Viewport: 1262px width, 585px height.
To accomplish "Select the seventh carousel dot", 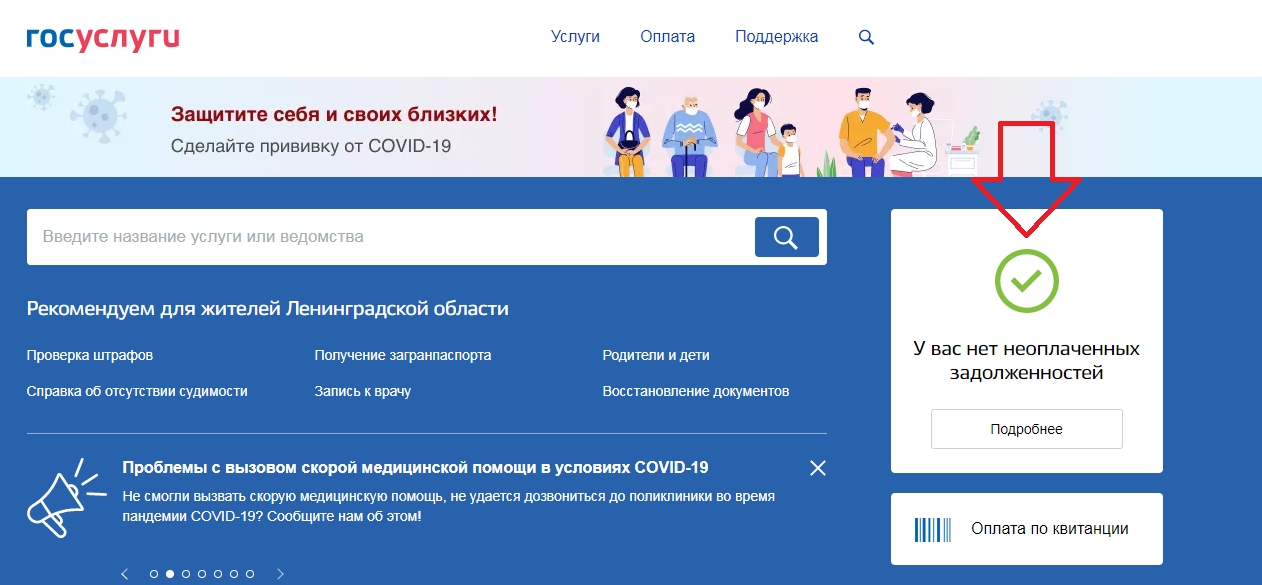I will click(250, 574).
